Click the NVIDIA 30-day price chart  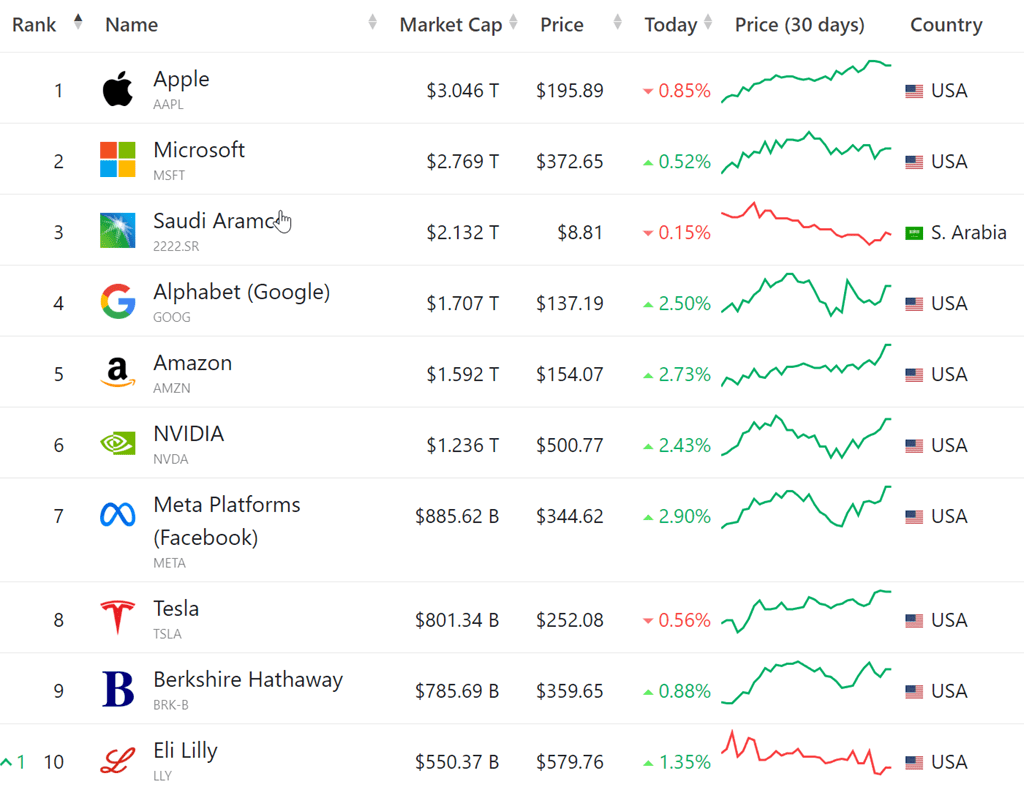(x=806, y=437)
